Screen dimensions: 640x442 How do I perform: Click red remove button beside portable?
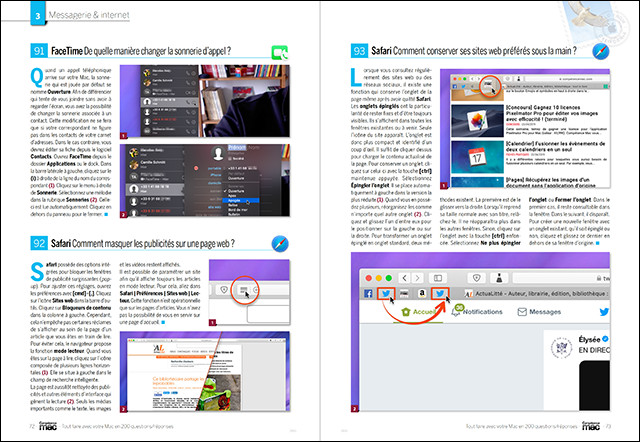point(196,168)
